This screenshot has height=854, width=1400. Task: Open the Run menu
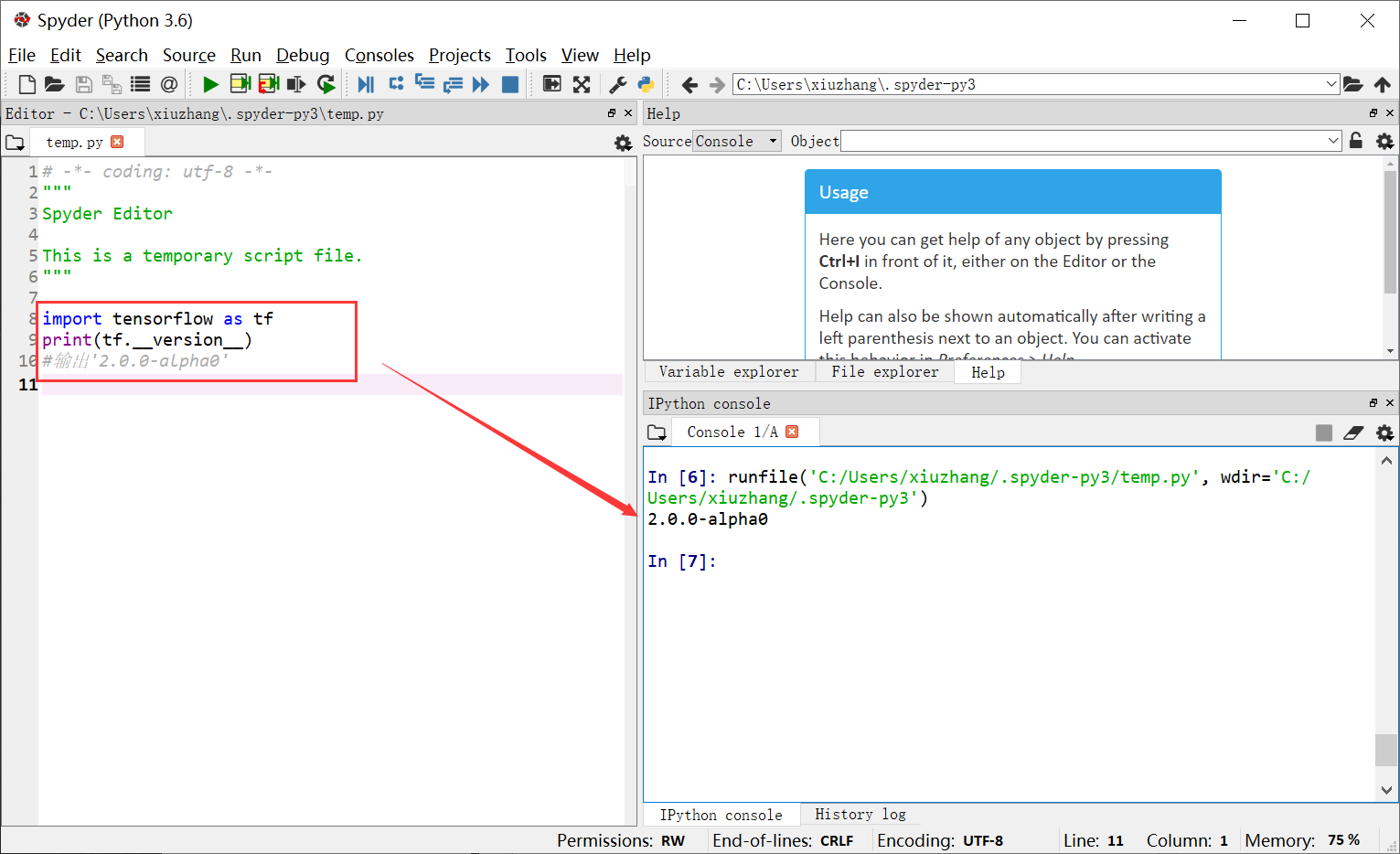click(x=246, y=56)
